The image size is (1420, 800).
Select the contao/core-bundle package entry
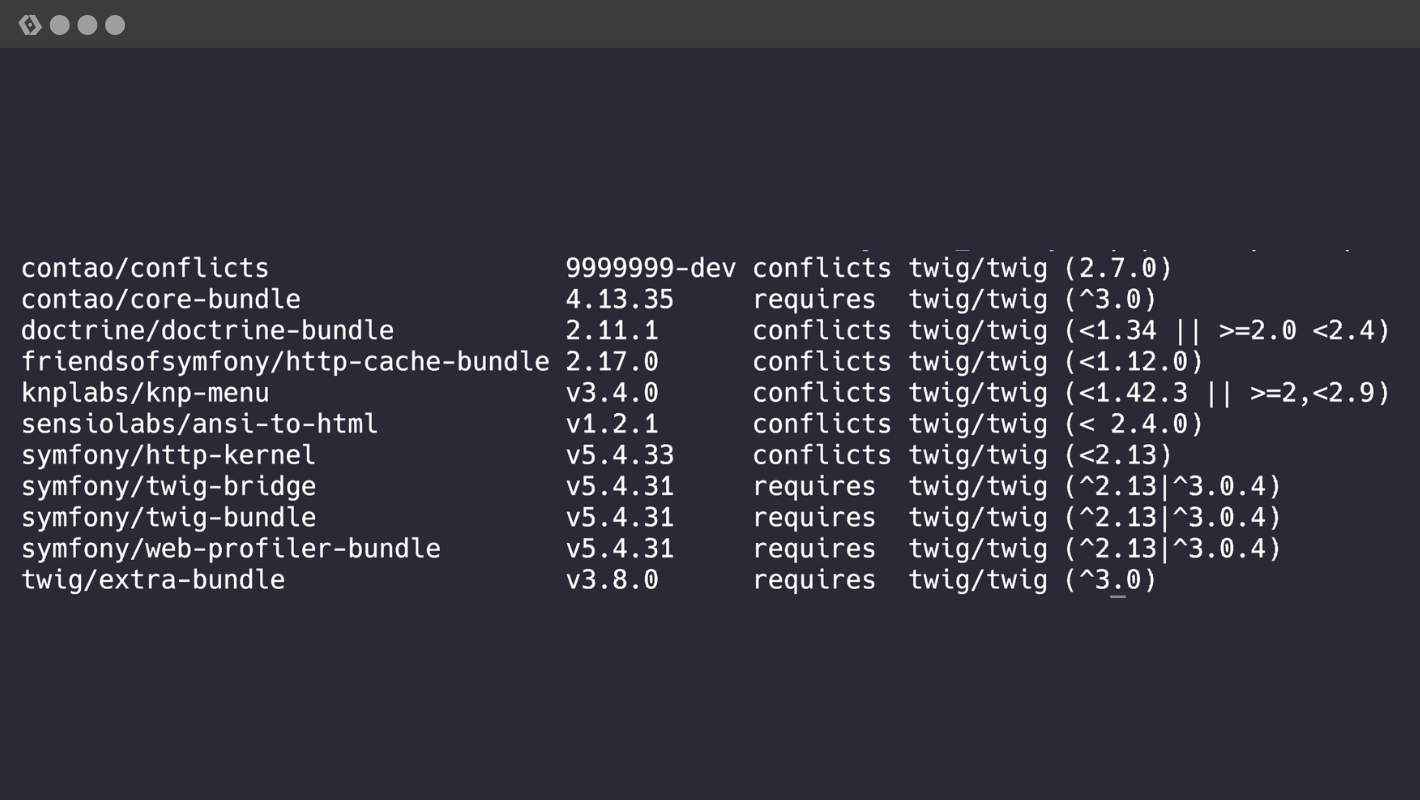(160, 298)
